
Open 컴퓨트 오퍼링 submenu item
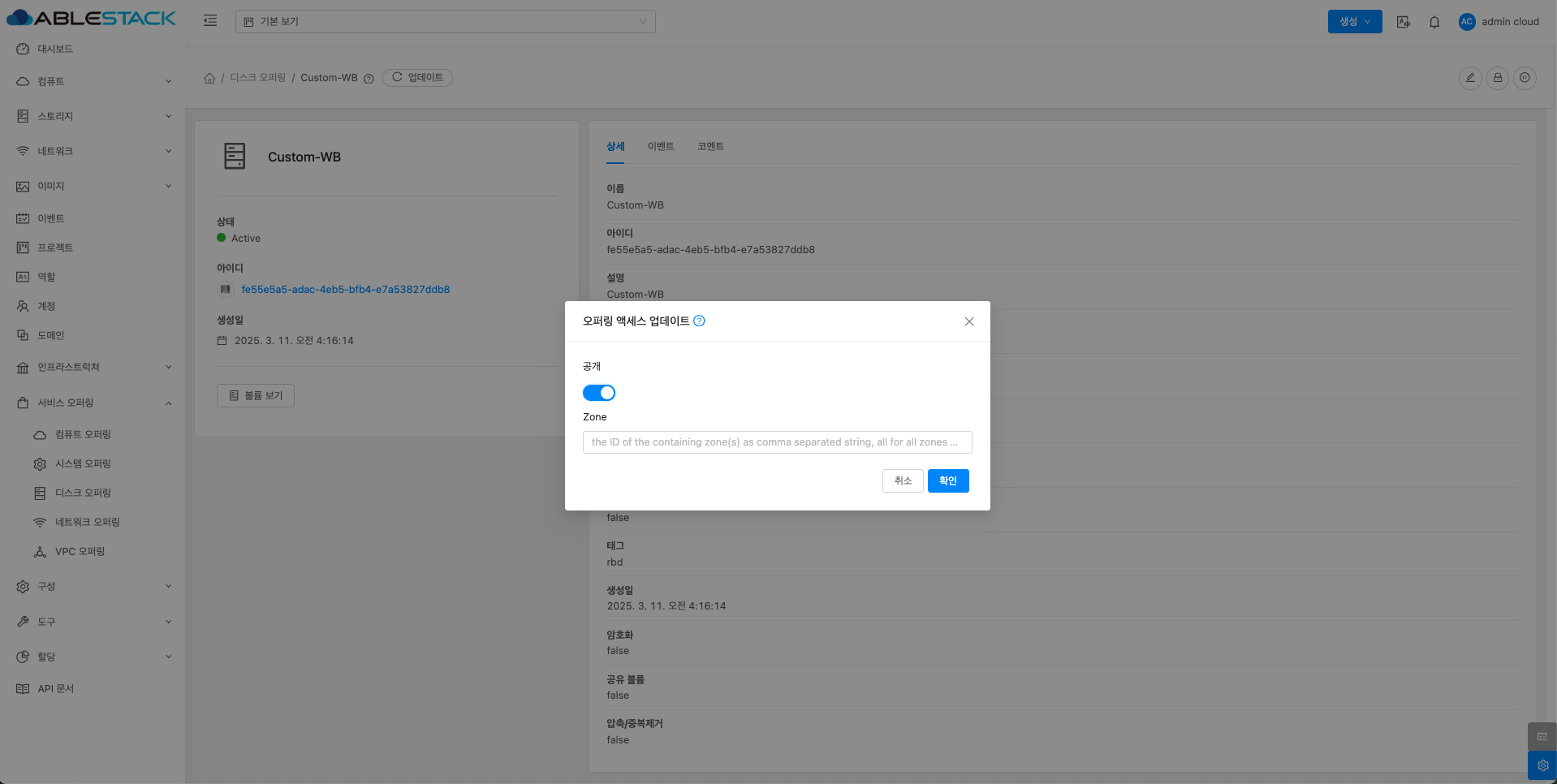[x=93, y=434]
